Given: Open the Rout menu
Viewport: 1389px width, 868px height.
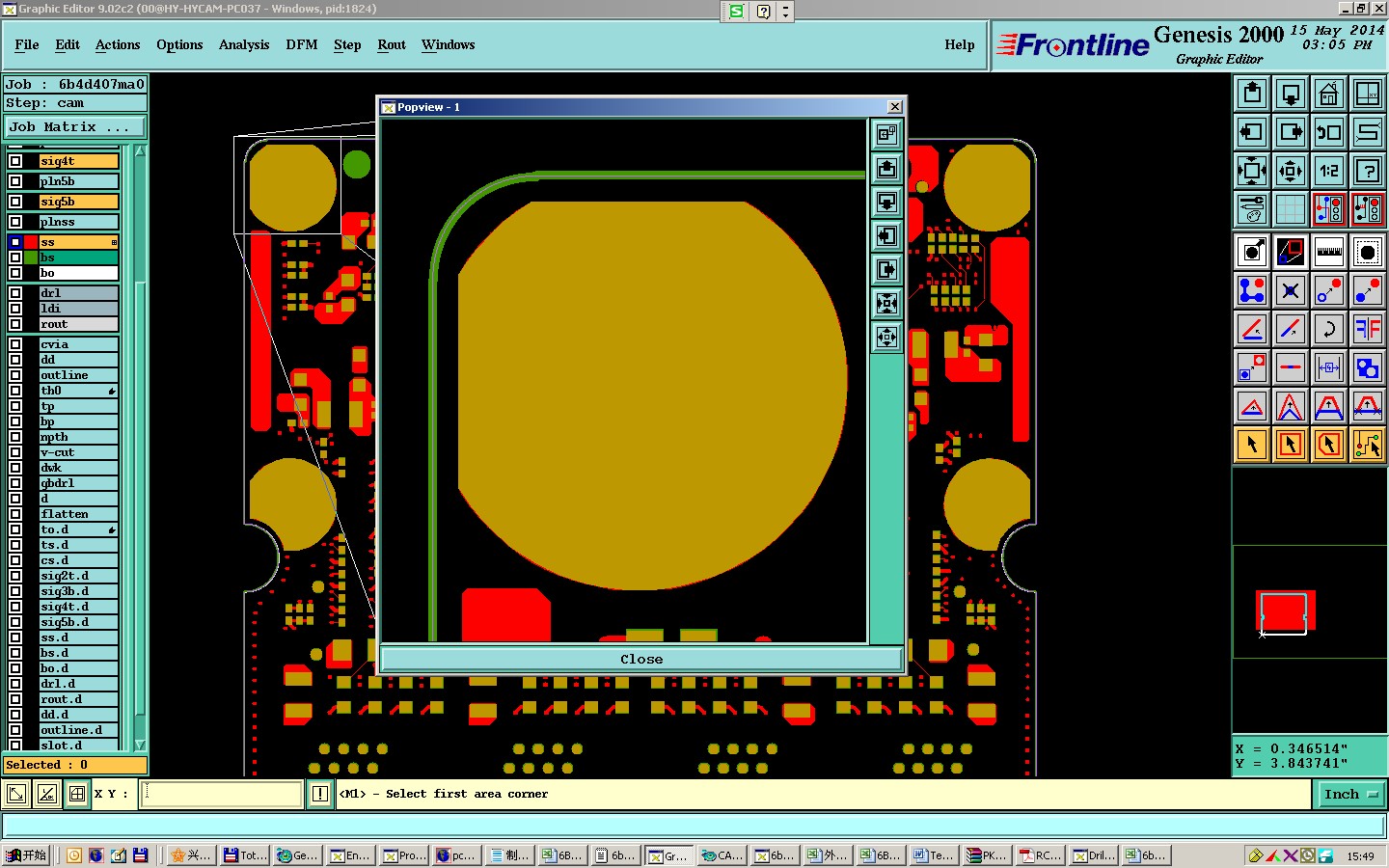Looking at the screenshot, I should [392, 44].
